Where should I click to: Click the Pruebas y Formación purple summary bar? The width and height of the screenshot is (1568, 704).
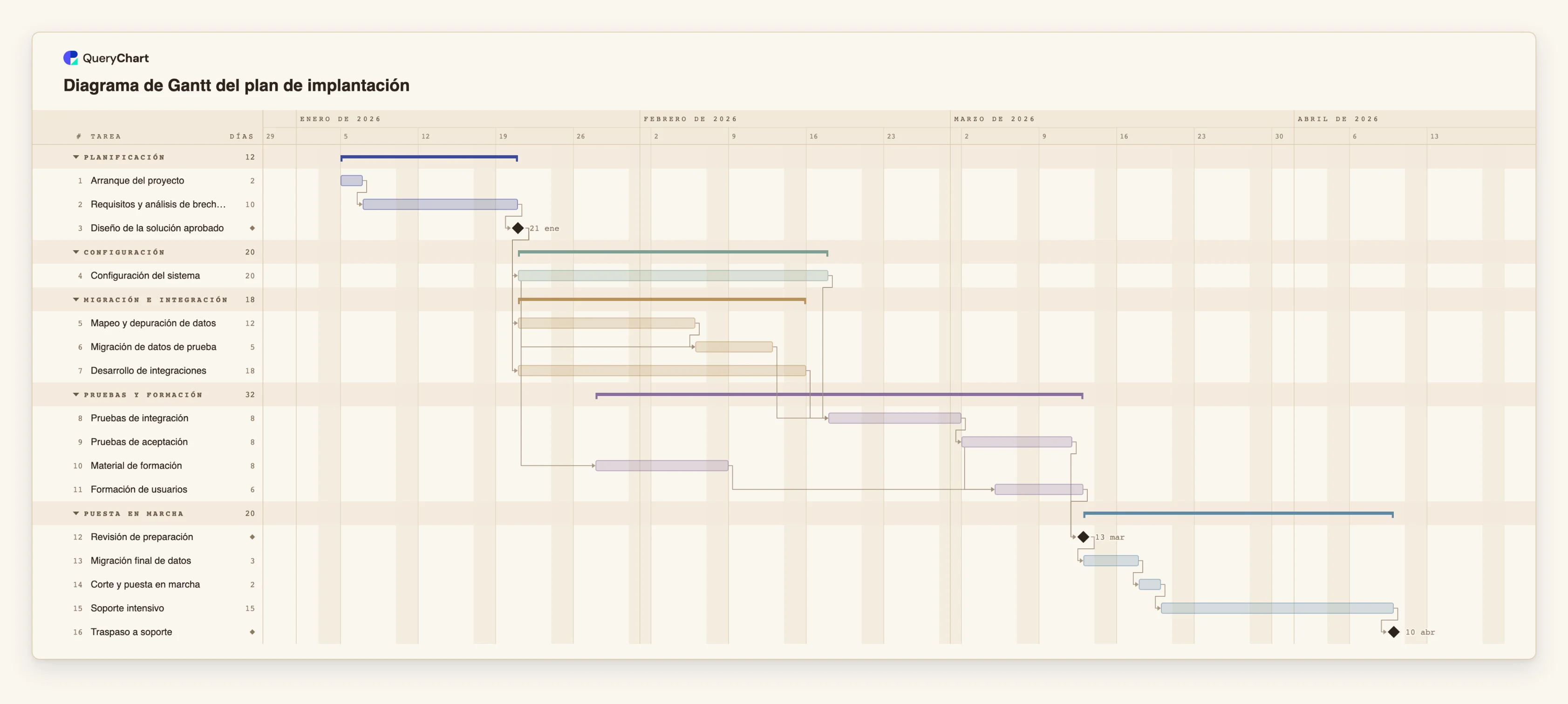point(839,395)
